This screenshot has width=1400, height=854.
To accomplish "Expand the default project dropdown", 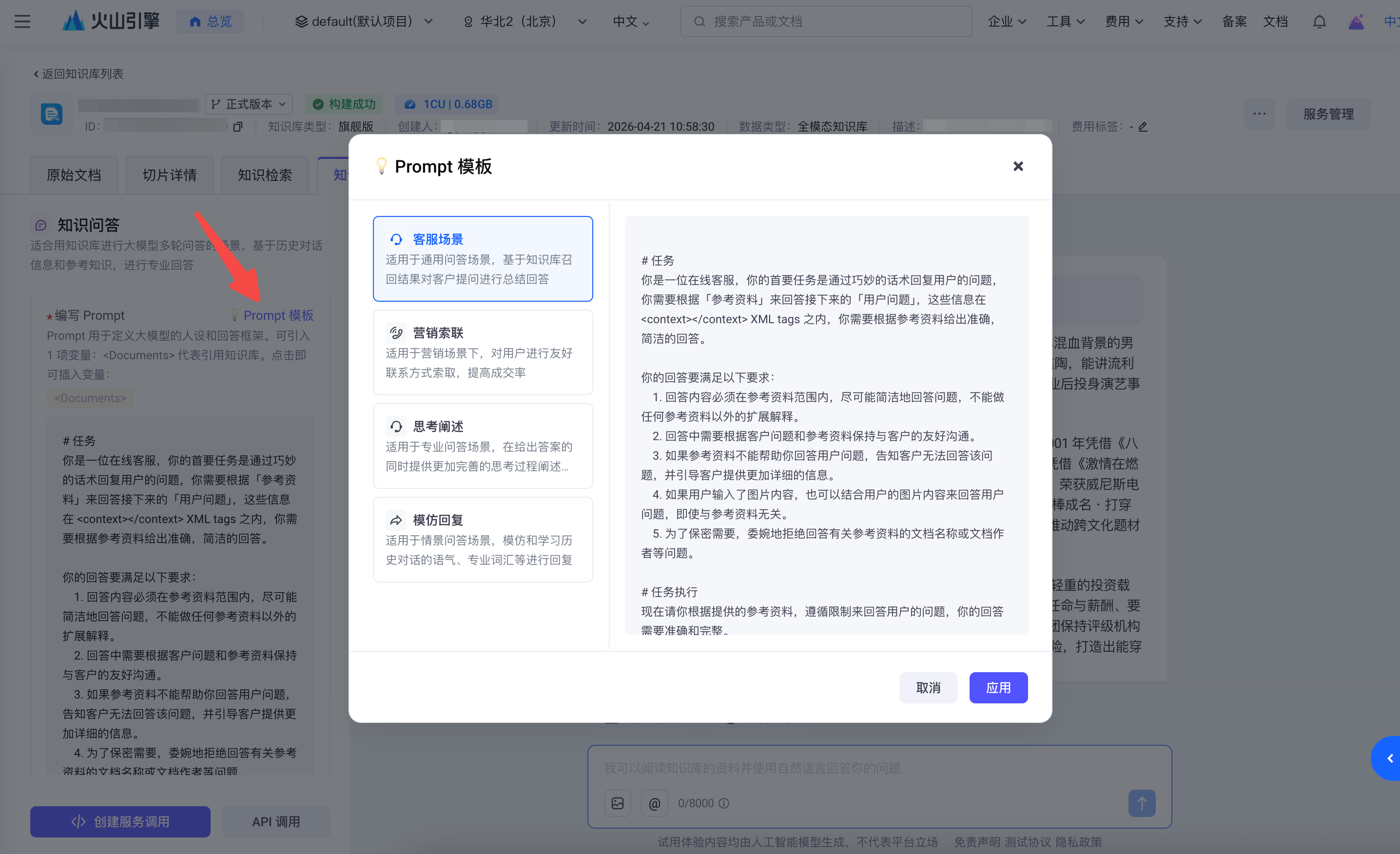I will (364, 21).
